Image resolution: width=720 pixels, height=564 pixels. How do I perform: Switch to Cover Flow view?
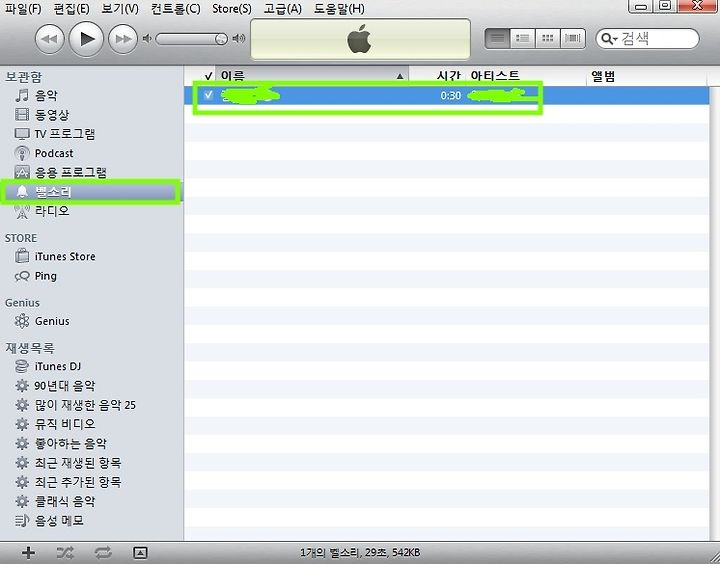(x=573, y=39)
